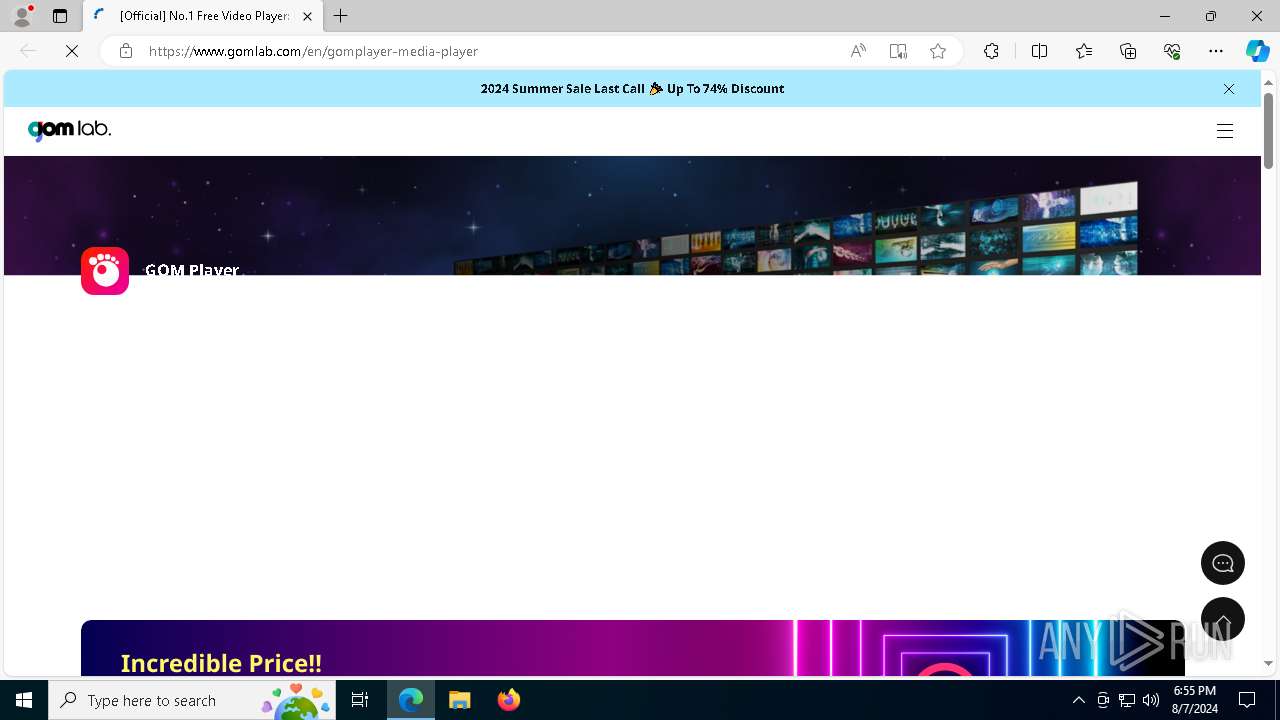
Task: Click the scrollbar up arrow
Action: 1268,82
